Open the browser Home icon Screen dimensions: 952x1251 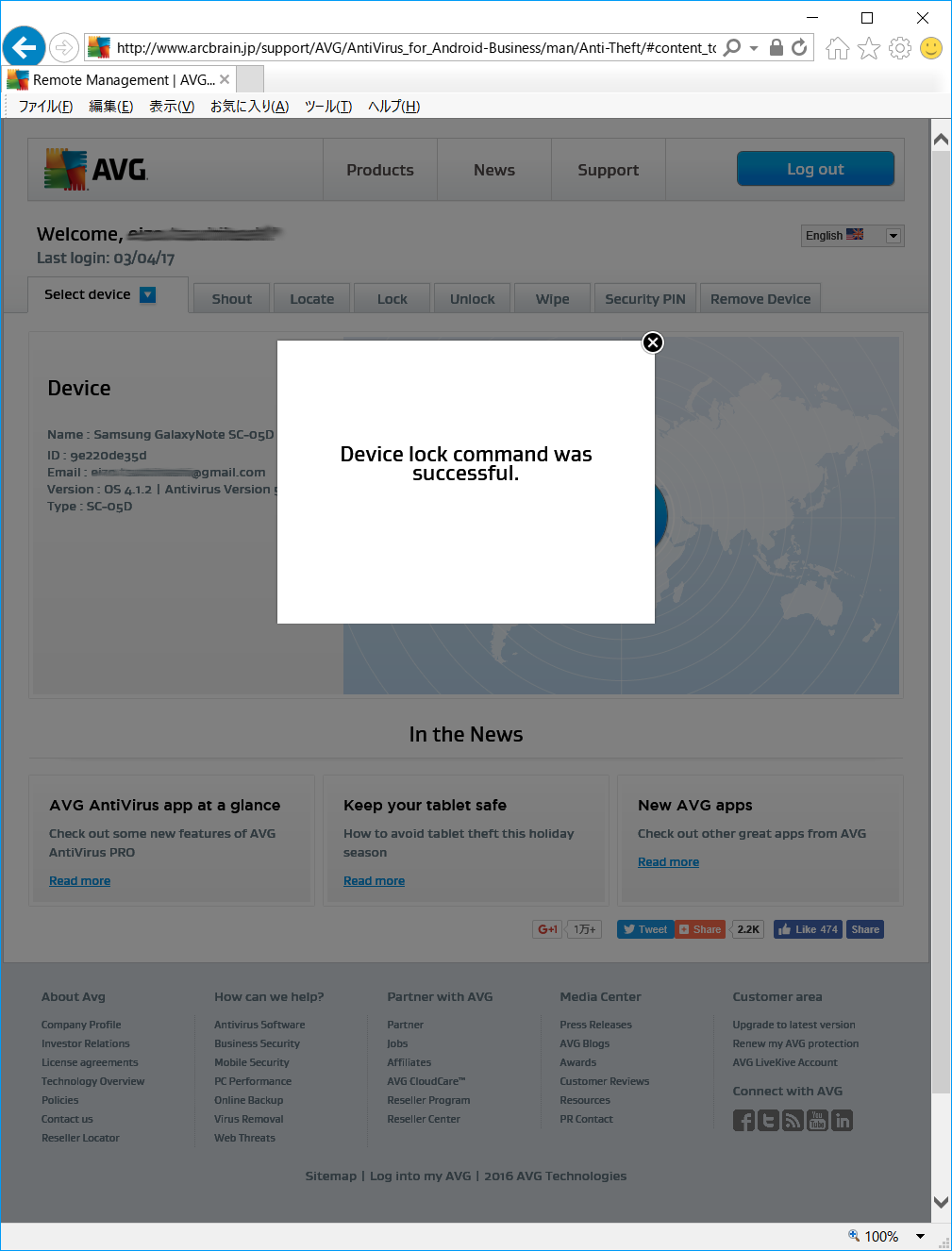coord(838,48)
